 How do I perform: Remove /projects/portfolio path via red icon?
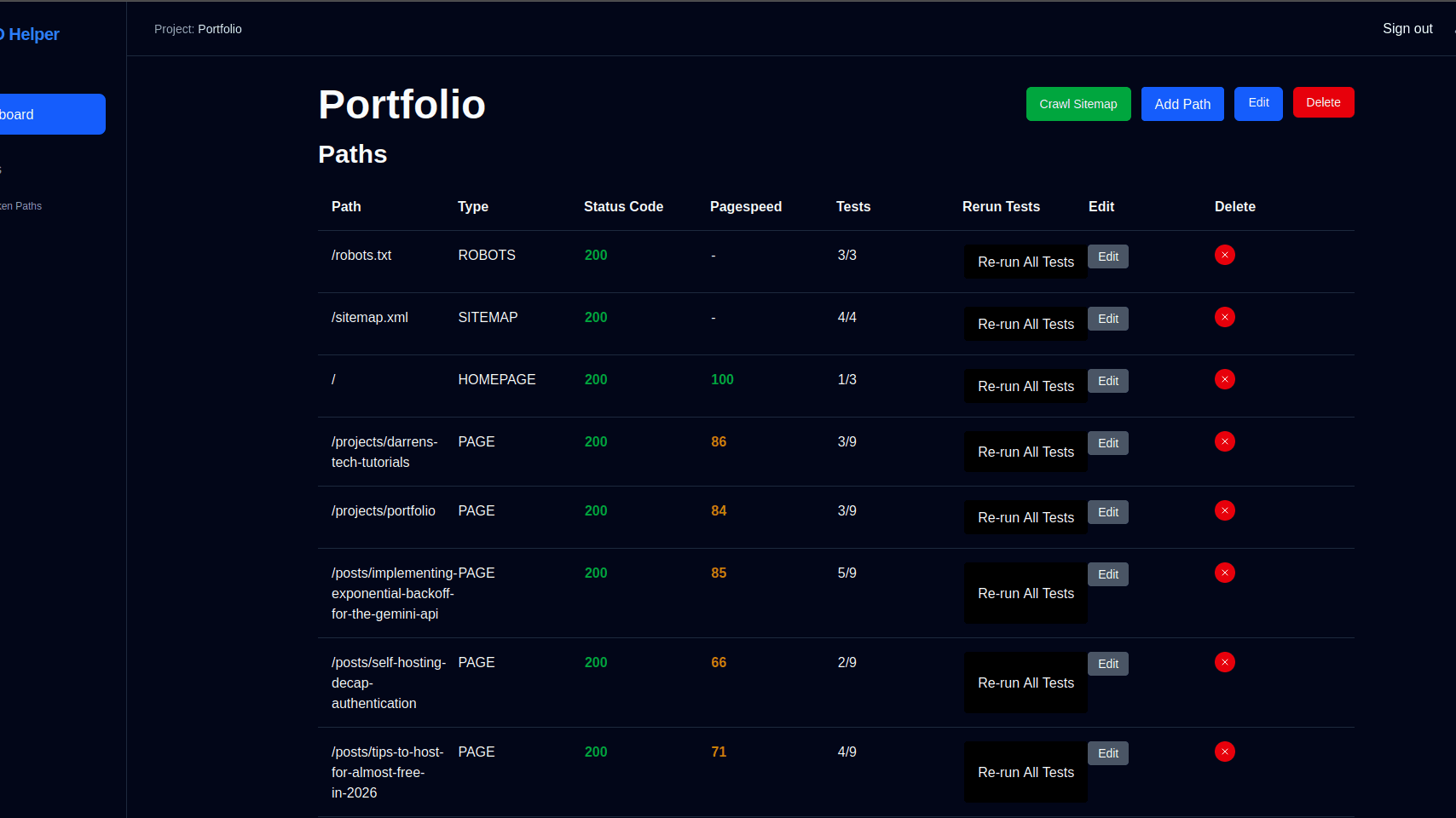pyautogui.click(x=1224, y=510)
